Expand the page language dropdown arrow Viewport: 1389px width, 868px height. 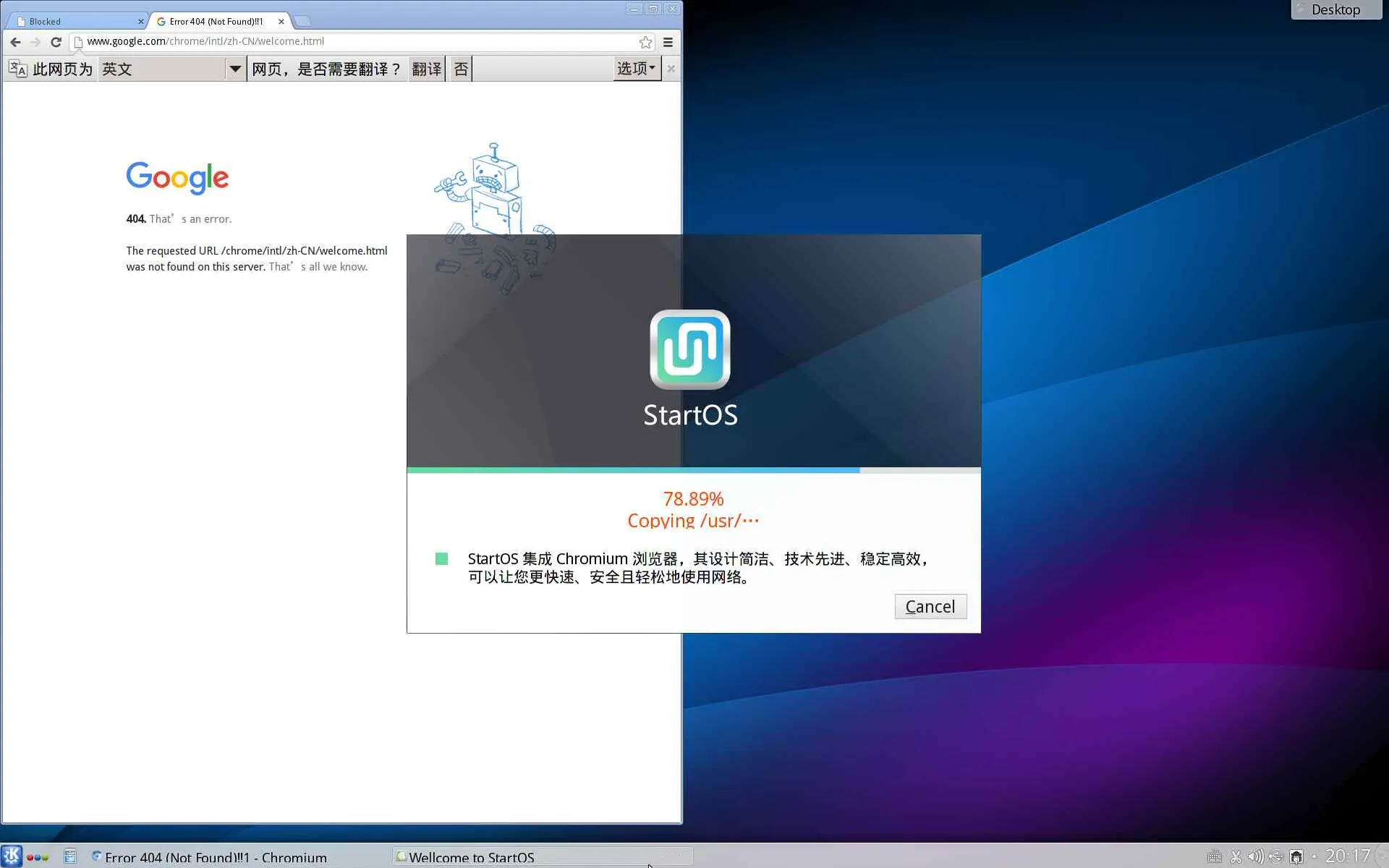[x=234, y=69]
